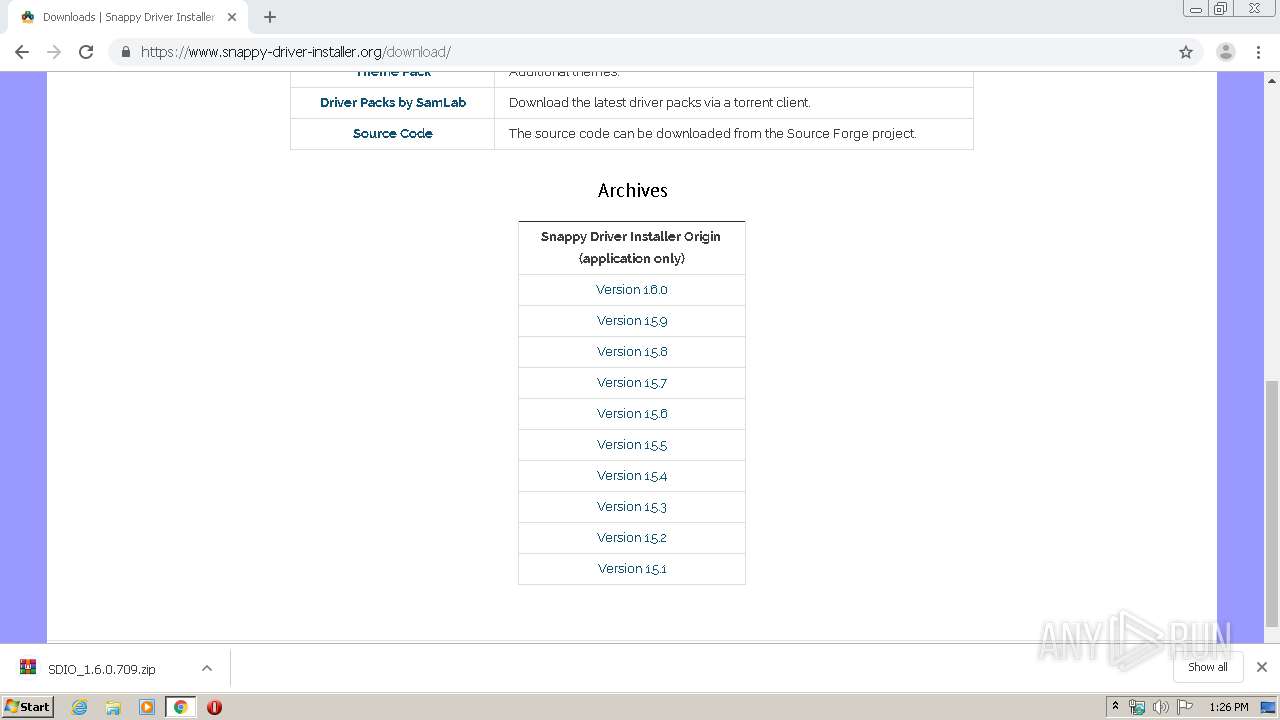Expand options for SDIO_1.6.0.709.zip download

tap(207, 668)
